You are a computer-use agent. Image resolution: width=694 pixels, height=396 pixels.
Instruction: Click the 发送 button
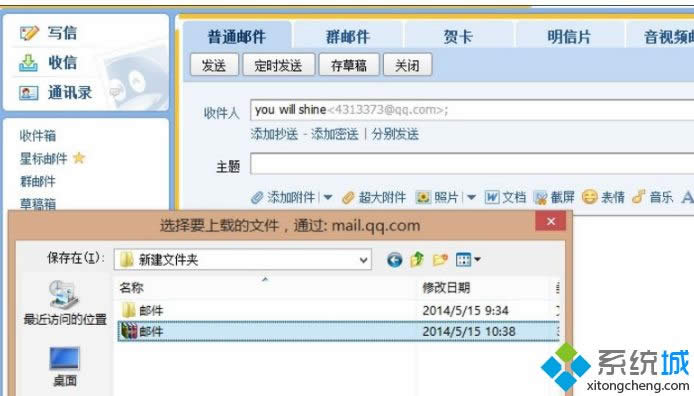pyautogui.click(x=214, y=65)
